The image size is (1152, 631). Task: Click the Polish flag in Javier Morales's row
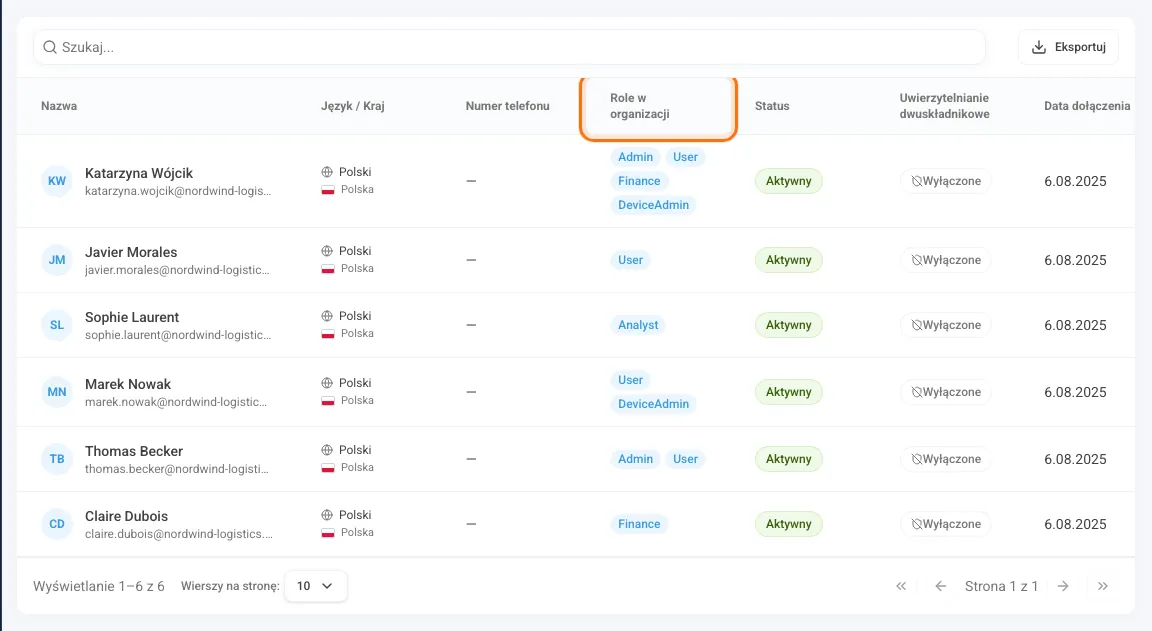click(328, 269)
